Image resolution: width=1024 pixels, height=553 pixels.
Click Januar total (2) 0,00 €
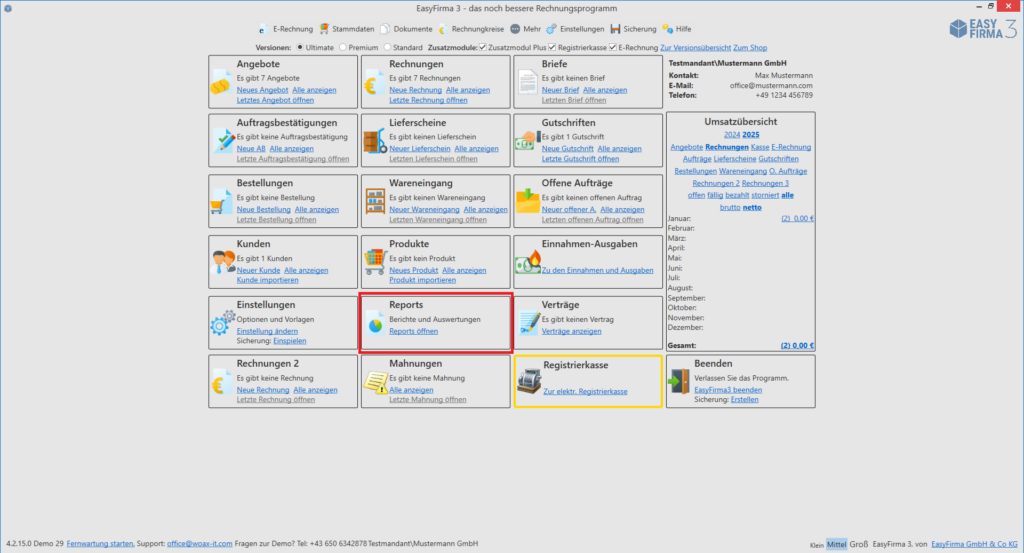tap(797, 219)
